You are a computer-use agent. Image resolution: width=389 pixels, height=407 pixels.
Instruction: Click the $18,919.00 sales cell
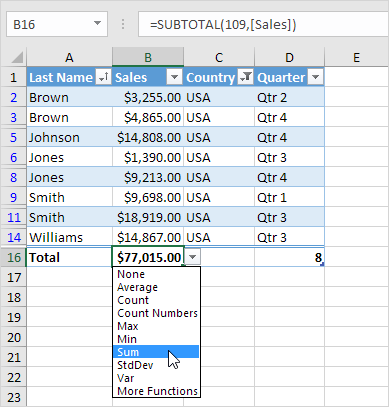(148, 217)
